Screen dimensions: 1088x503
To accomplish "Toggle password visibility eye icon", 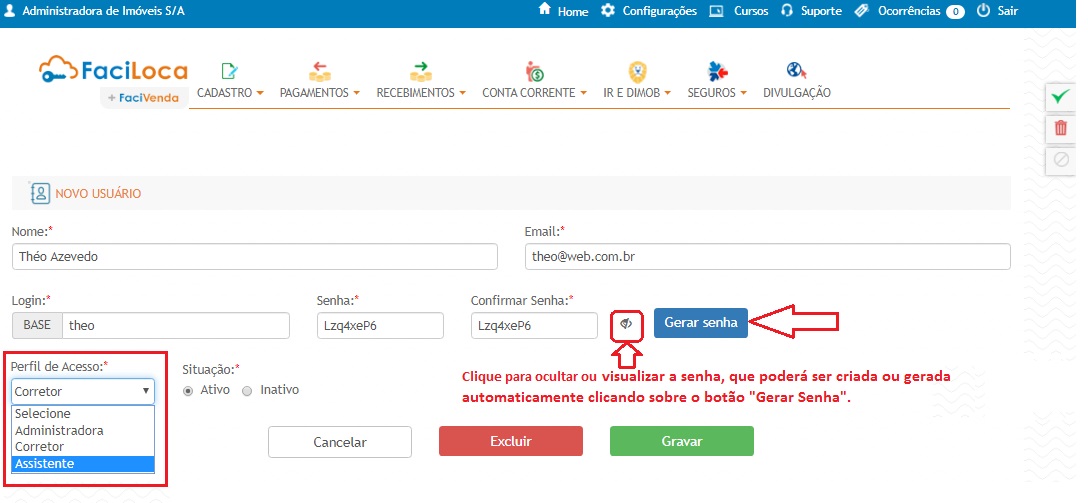I will tap(626, 324).
